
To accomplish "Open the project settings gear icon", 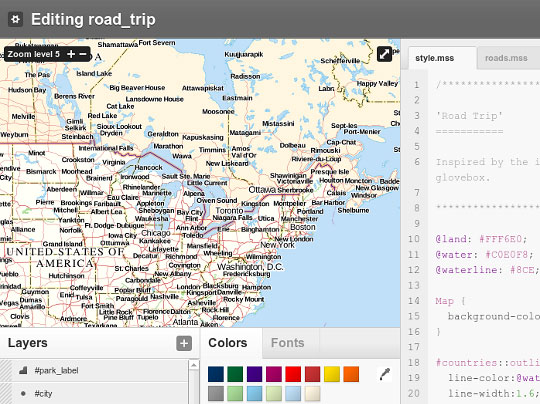I will [x=15, y=19].
